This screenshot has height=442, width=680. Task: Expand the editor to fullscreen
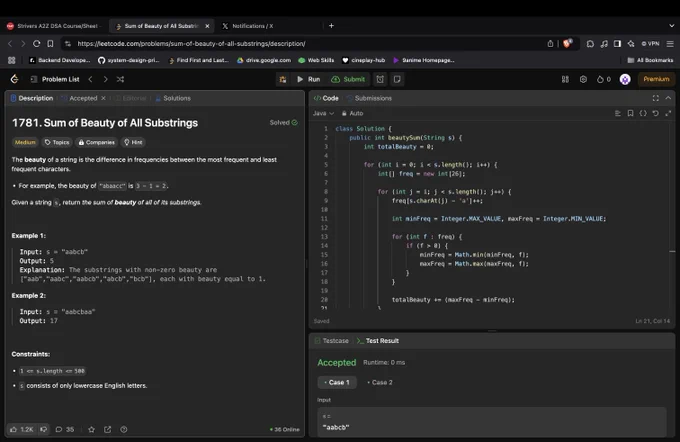pos(668,113)
